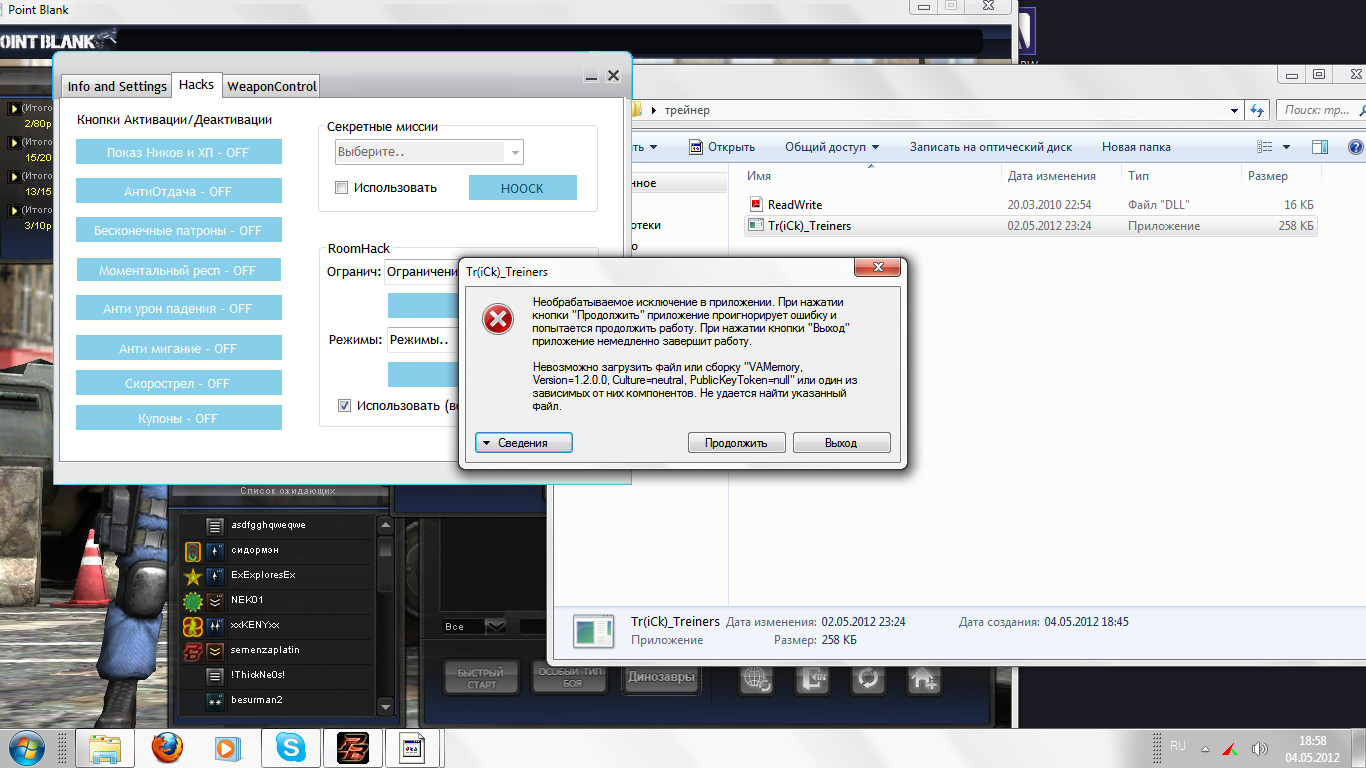
Task: Click the Explorer help question mark icon
Action: pyautogui.click(x=1356, y=147)
